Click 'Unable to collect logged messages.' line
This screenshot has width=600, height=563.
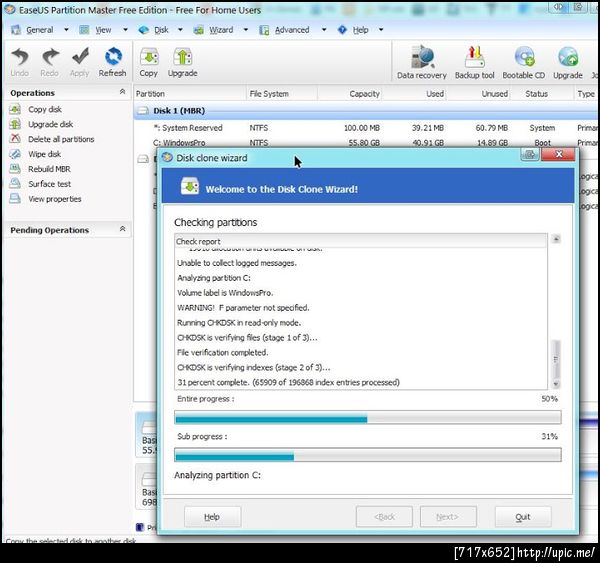(x=237, y=263)
